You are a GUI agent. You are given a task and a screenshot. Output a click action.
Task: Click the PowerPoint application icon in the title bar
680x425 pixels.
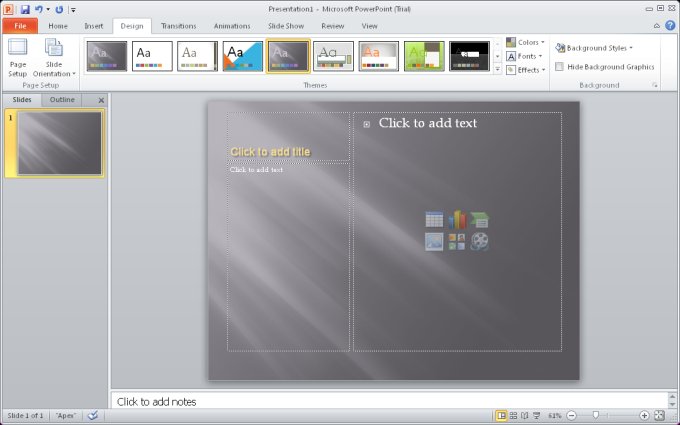pyautogui.click(x=8, y=9)
